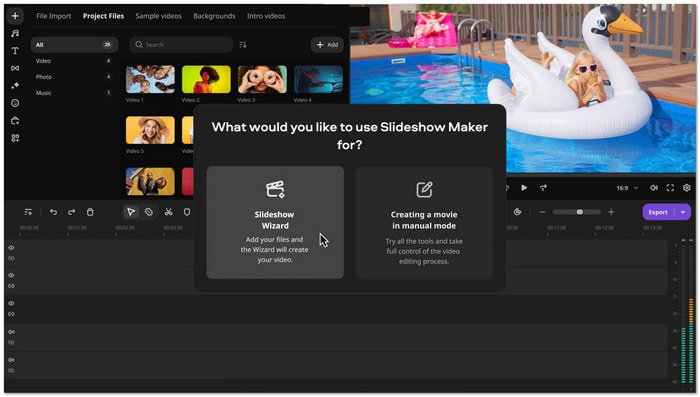Open the import panel with the plus icon
This screenshot has height=397, width=700.
click(15, 16)
